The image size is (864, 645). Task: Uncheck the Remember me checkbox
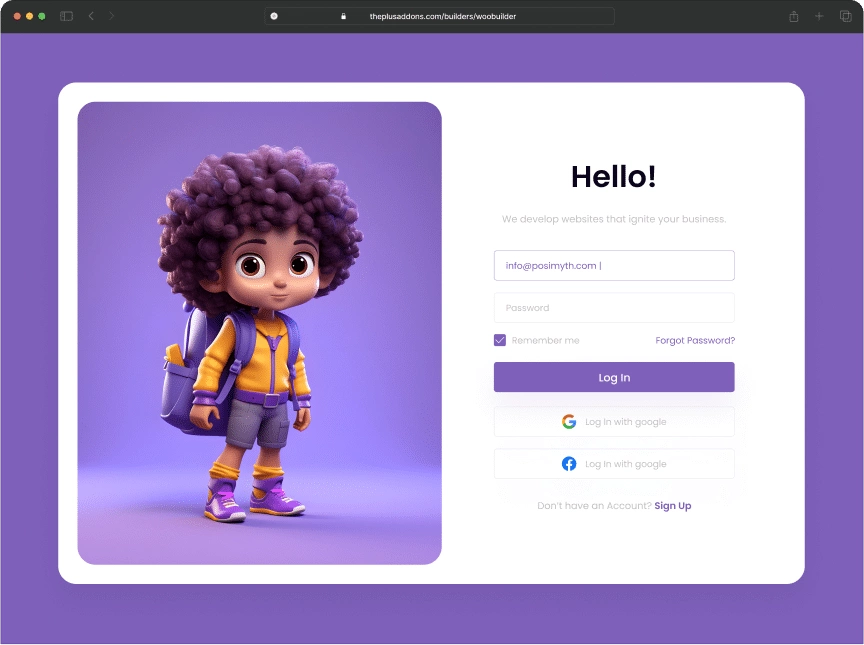(x=500, y=340)
